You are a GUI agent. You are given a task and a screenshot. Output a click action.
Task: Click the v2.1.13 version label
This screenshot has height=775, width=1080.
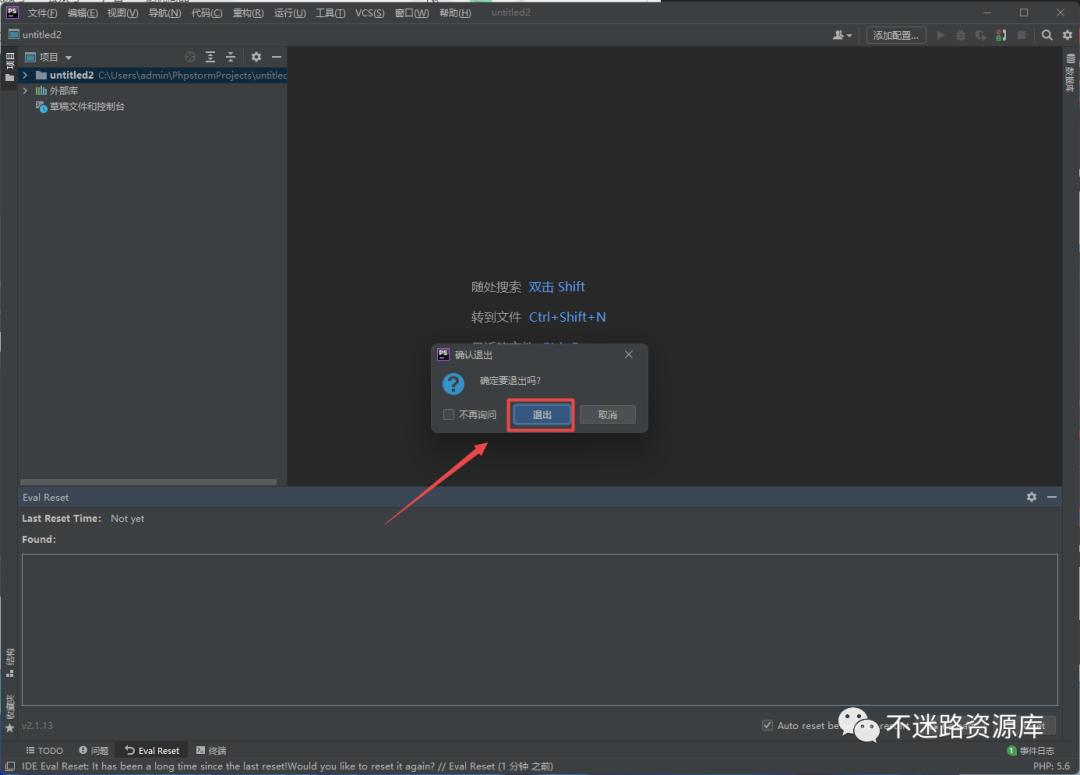(x=37, y=725)
